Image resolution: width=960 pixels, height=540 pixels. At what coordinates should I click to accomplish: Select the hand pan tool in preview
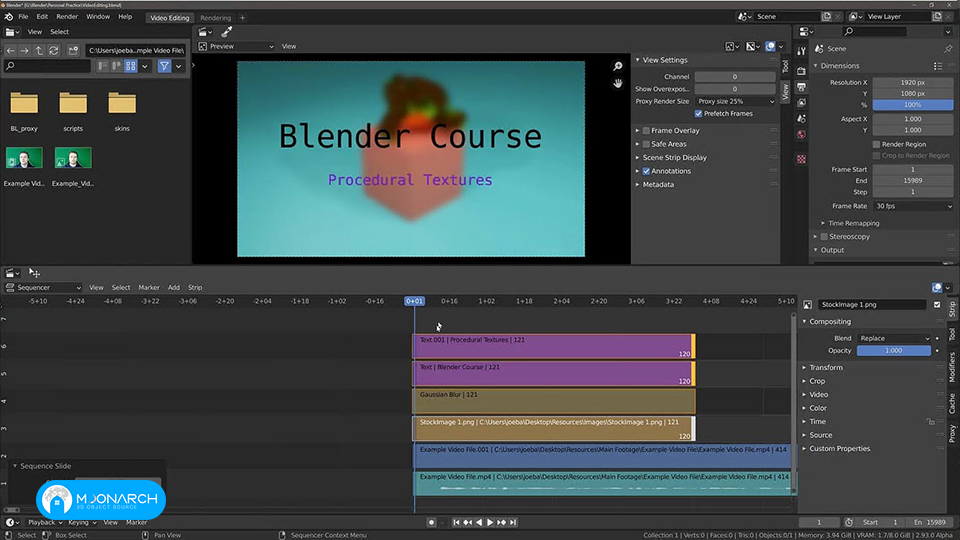618,83
